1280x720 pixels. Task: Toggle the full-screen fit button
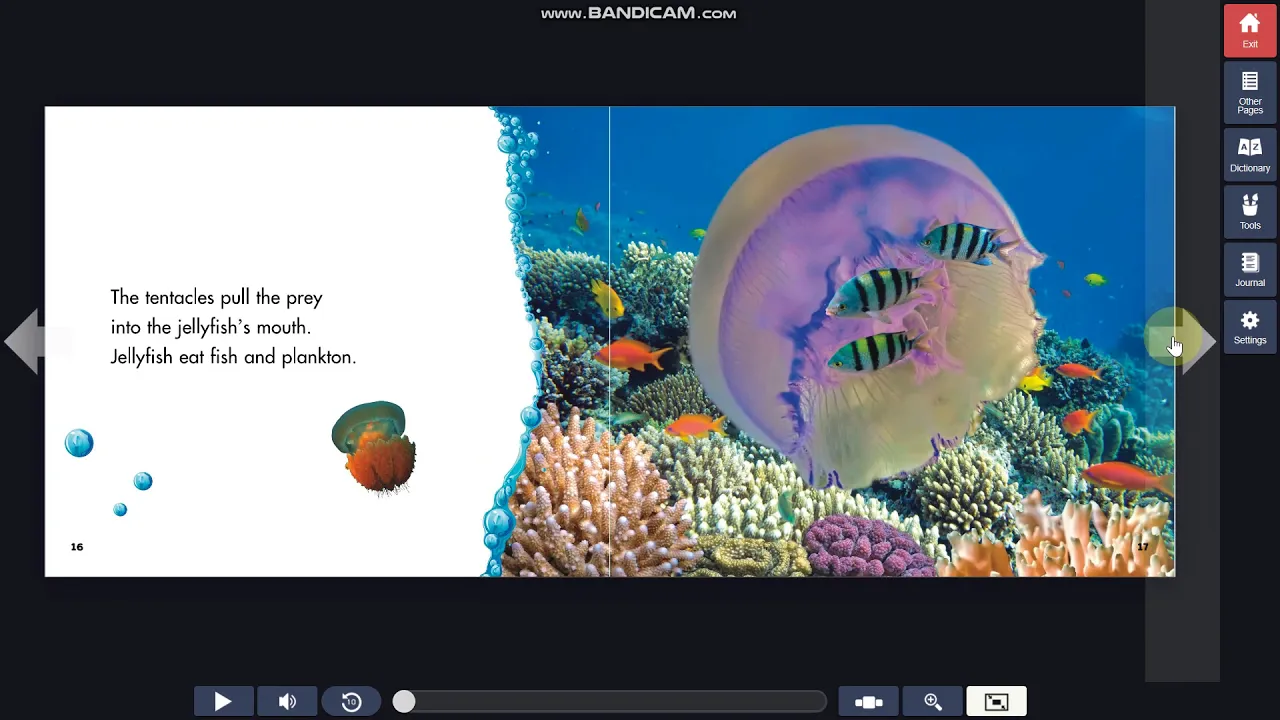tap(996, 702)
